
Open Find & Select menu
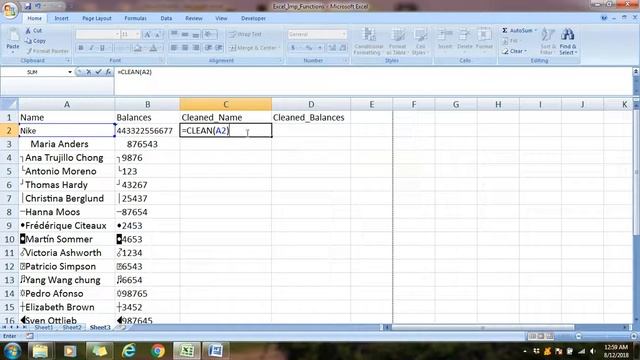click(x=568, y=41)
